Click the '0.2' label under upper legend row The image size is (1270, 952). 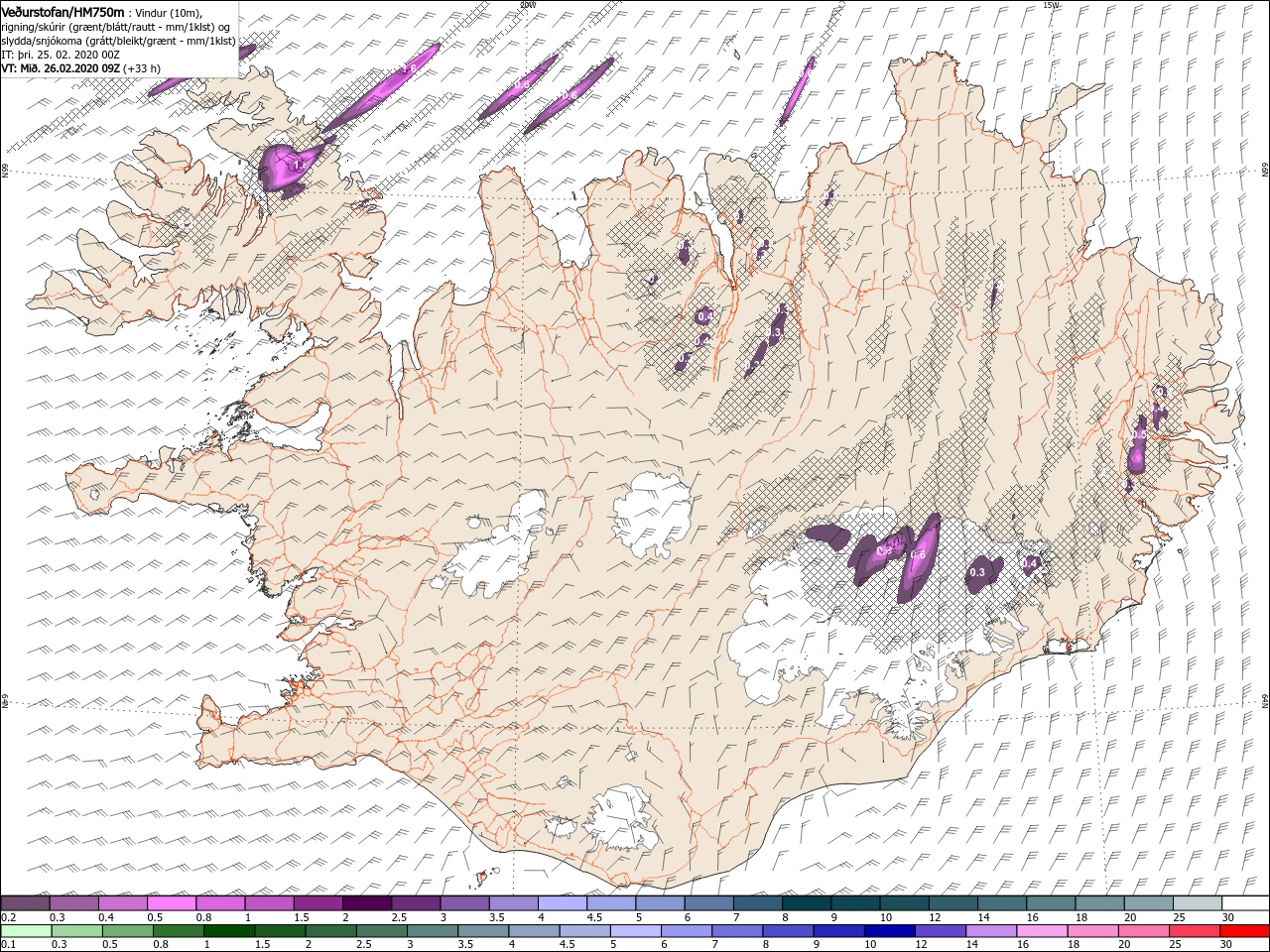click(x=9, y=917)
